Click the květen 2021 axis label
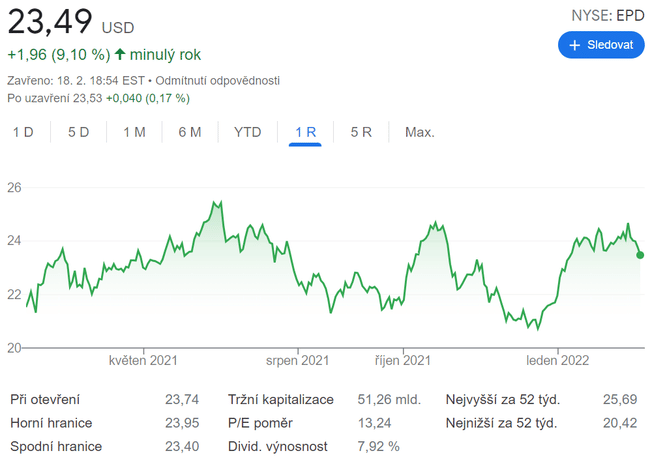The height and width of the screenshot is (460, 650). [x=143, y=360]
